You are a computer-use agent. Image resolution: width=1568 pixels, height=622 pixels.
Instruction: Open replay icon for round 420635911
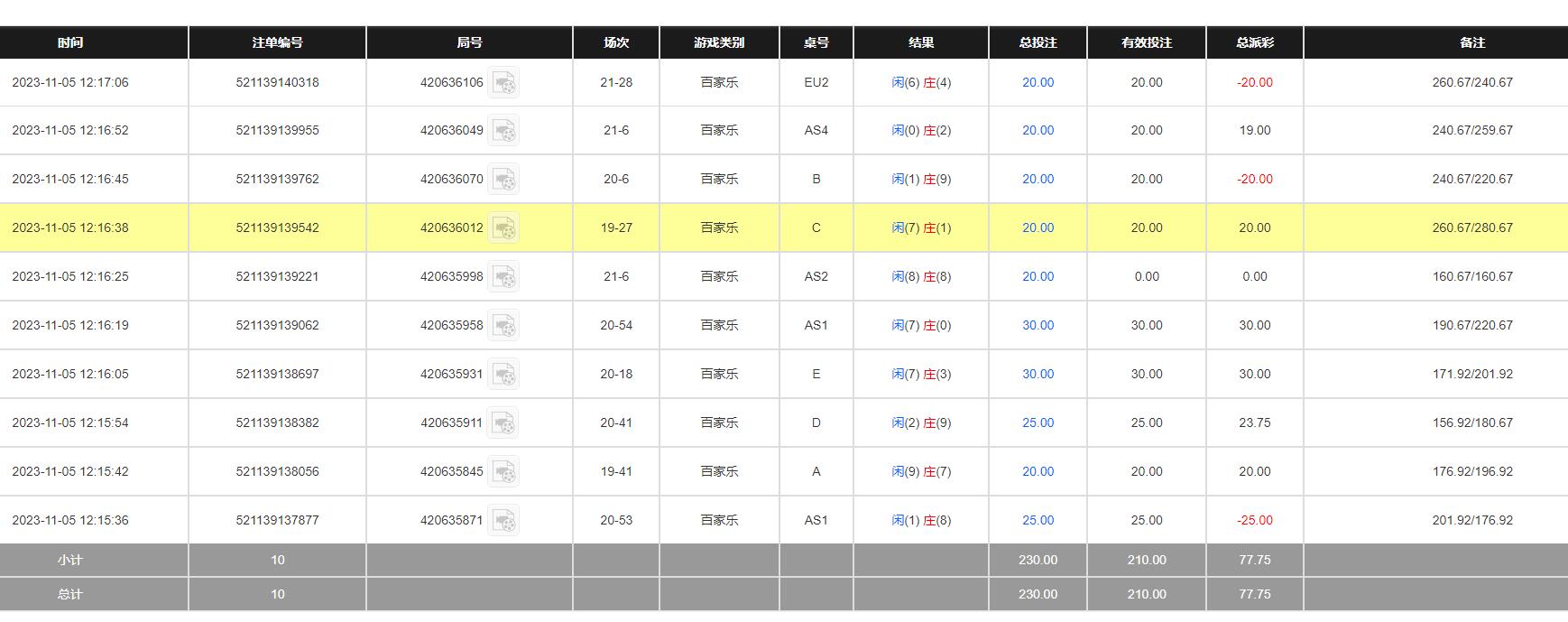503,423
